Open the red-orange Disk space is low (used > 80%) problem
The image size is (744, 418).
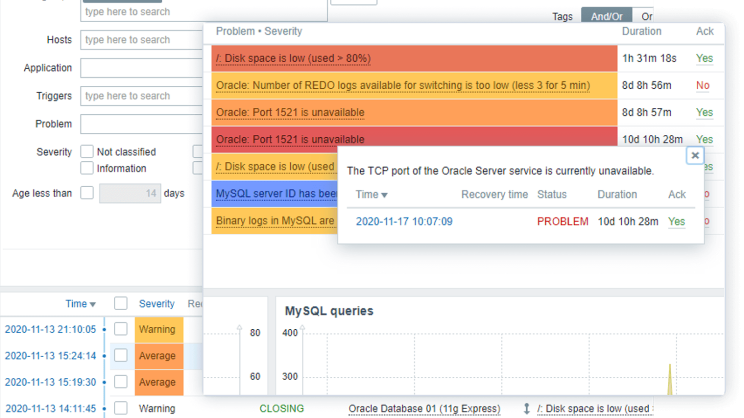click(293, 58)
